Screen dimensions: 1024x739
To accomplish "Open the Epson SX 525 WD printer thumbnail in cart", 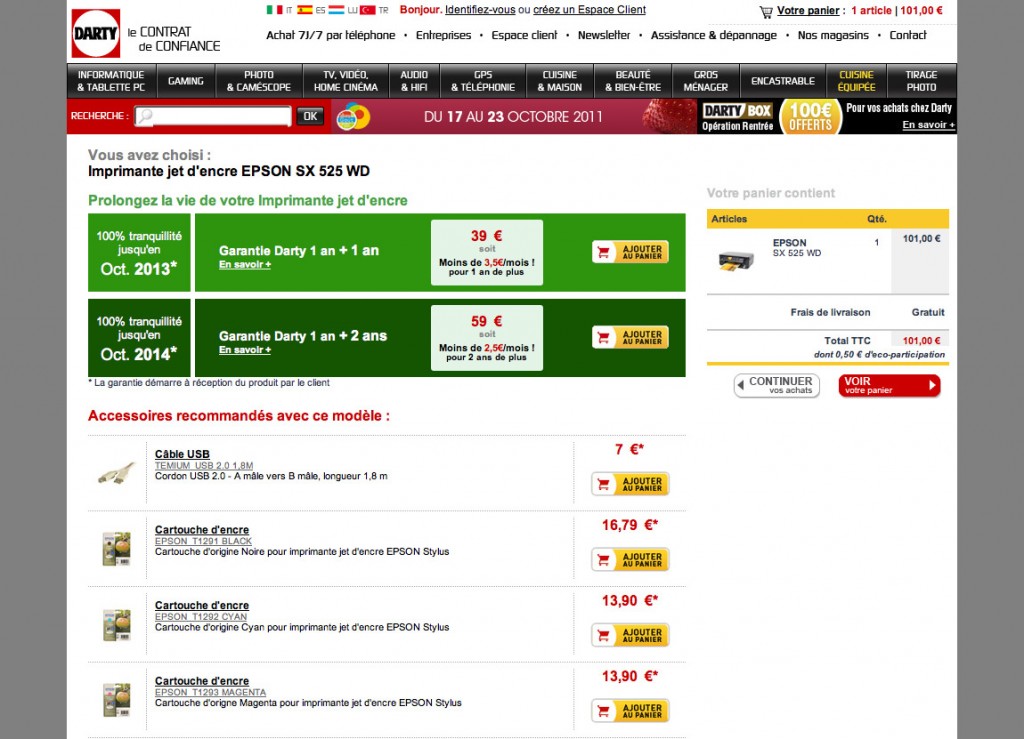I will pos(736,260).
